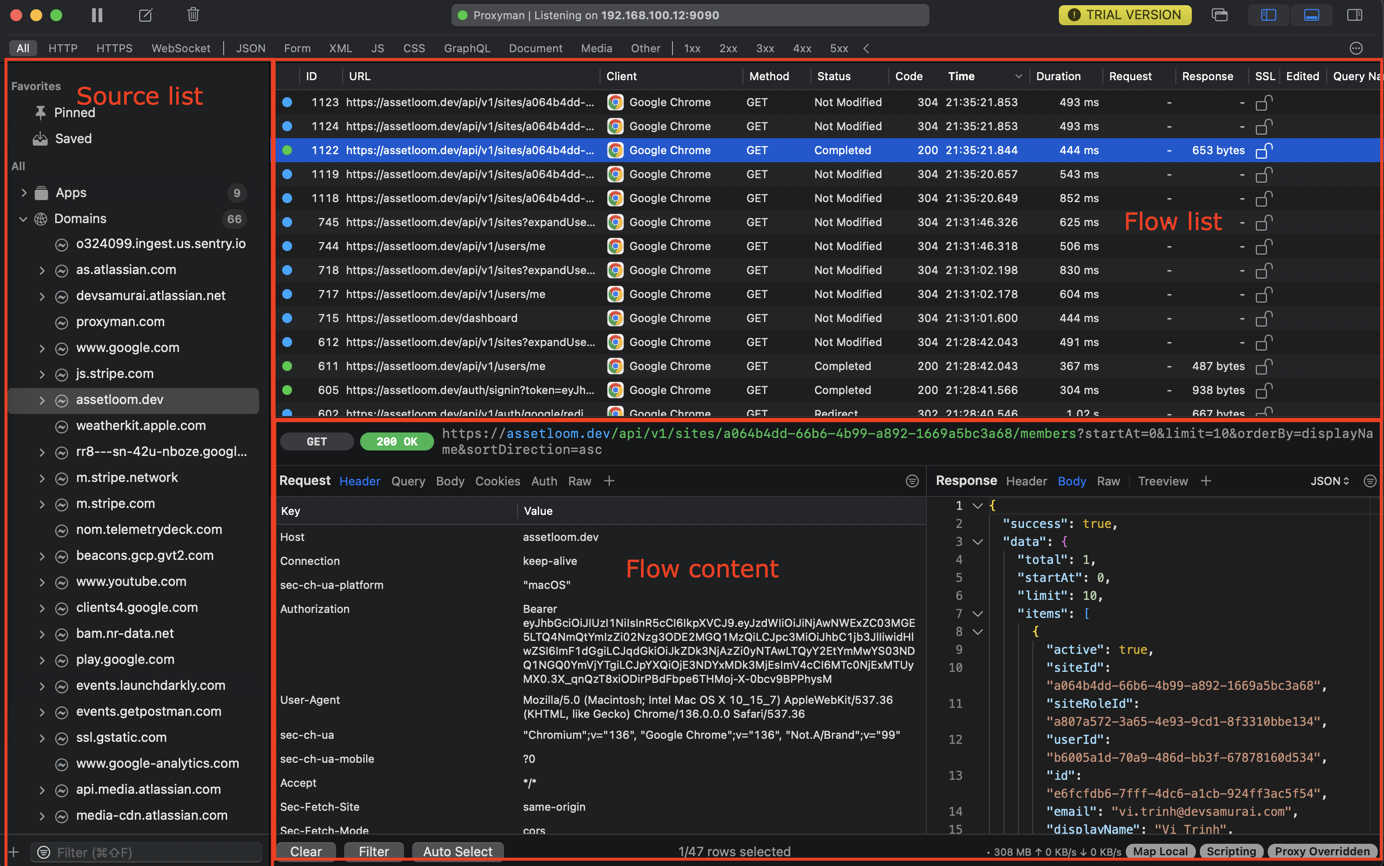
Task: Collapse the data object fold arrow
Action: pos(978,542)
